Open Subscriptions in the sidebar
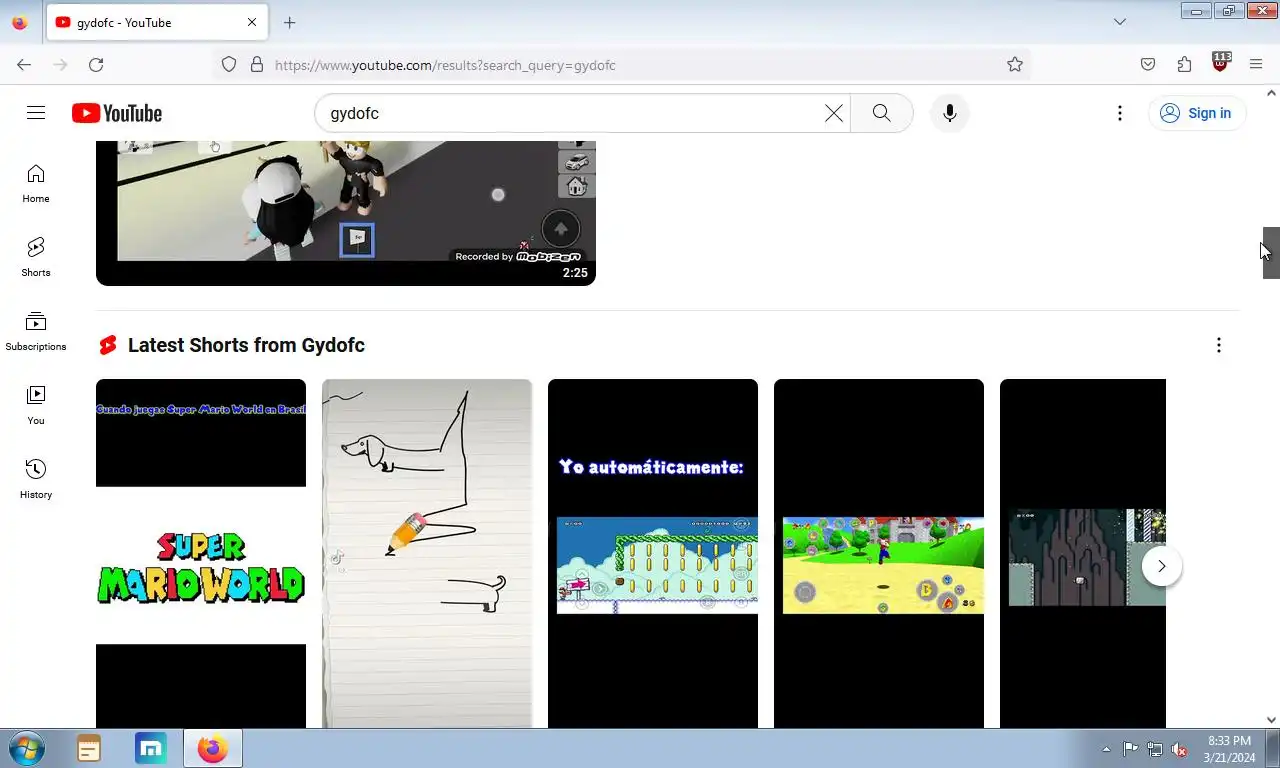This screenshot has width=1280, height=768. point(36,332)
